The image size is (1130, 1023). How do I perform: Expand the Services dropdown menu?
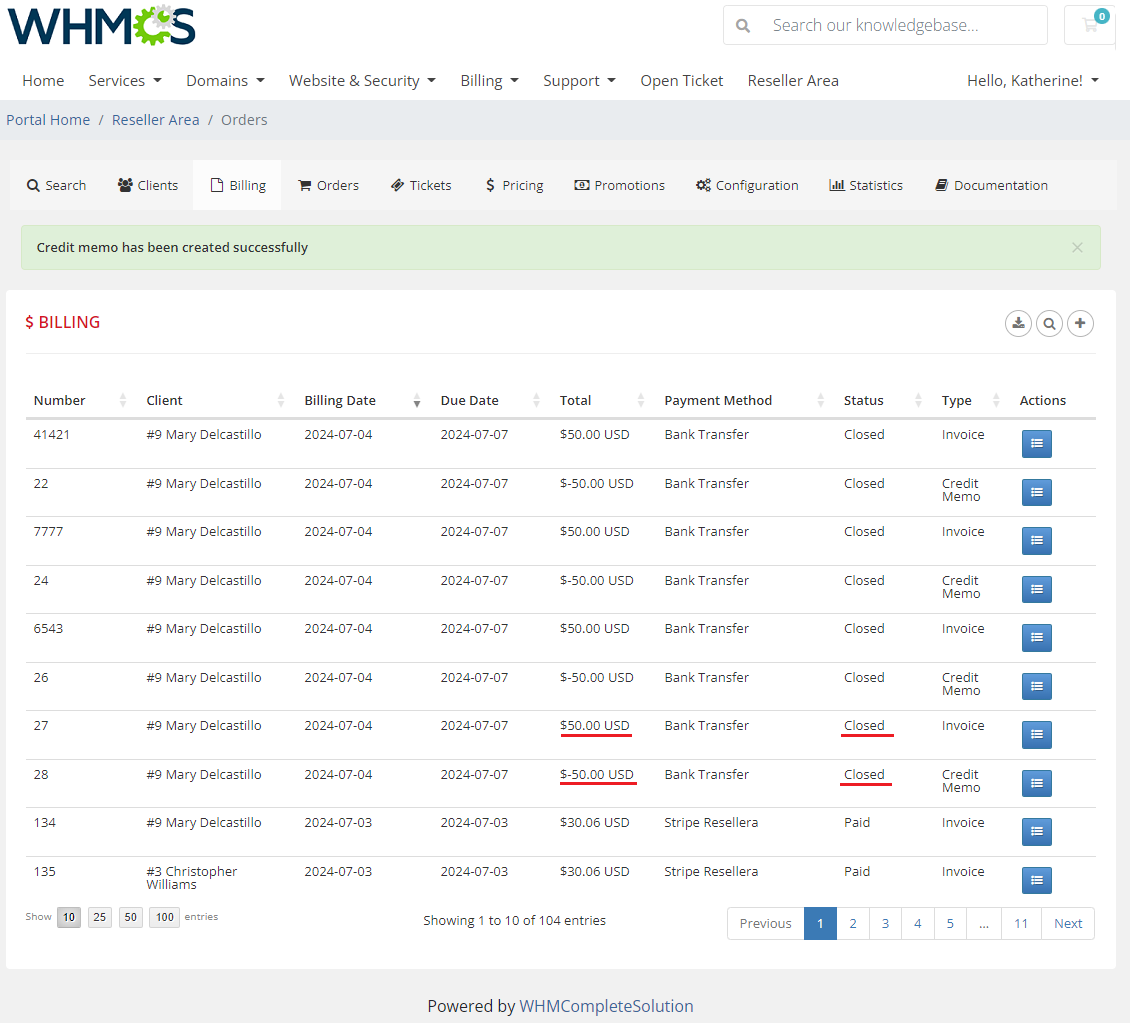125,81
